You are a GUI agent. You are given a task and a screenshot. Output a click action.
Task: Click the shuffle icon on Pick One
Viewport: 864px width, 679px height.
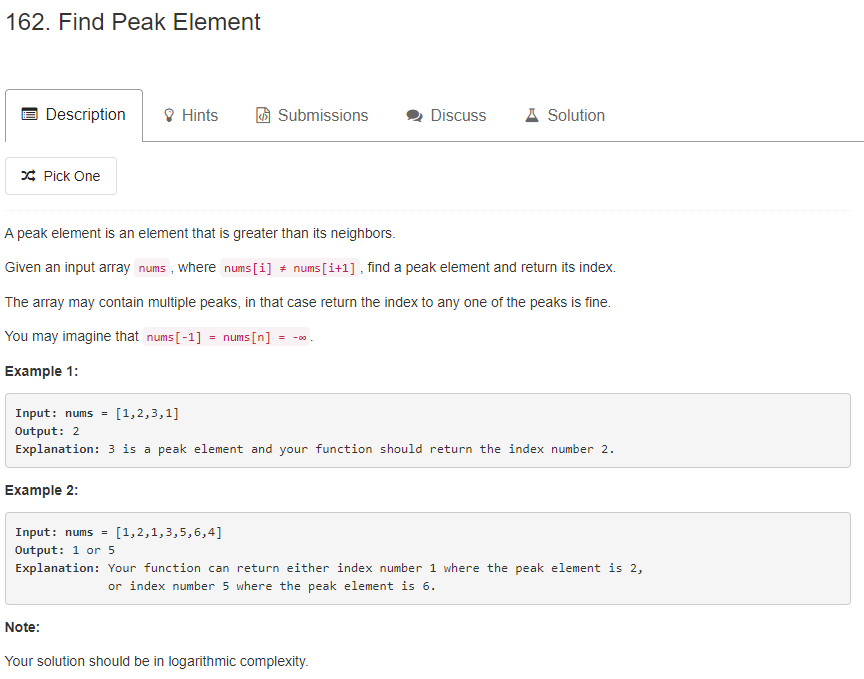click(28, 176)
